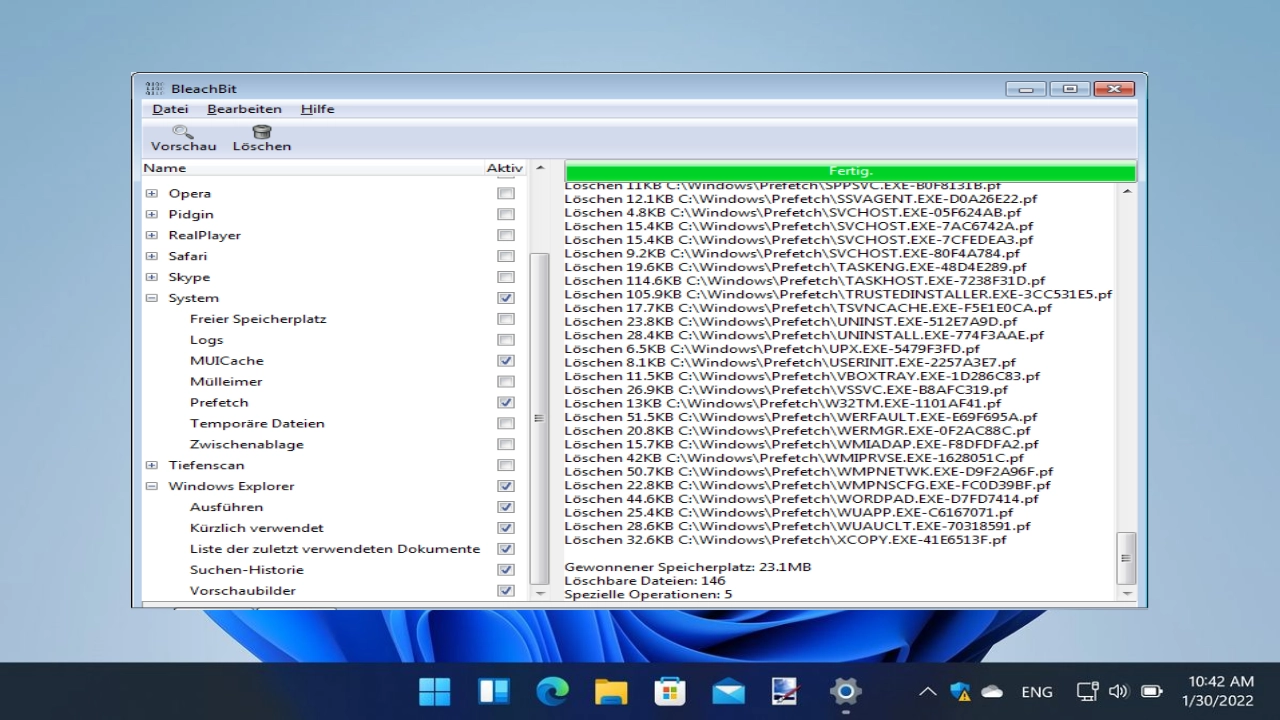Click Gewonnener Speicherplatz: 23.1MB text
The width and height of the screenshot is (1280, 720).
(x=687, y=567)
